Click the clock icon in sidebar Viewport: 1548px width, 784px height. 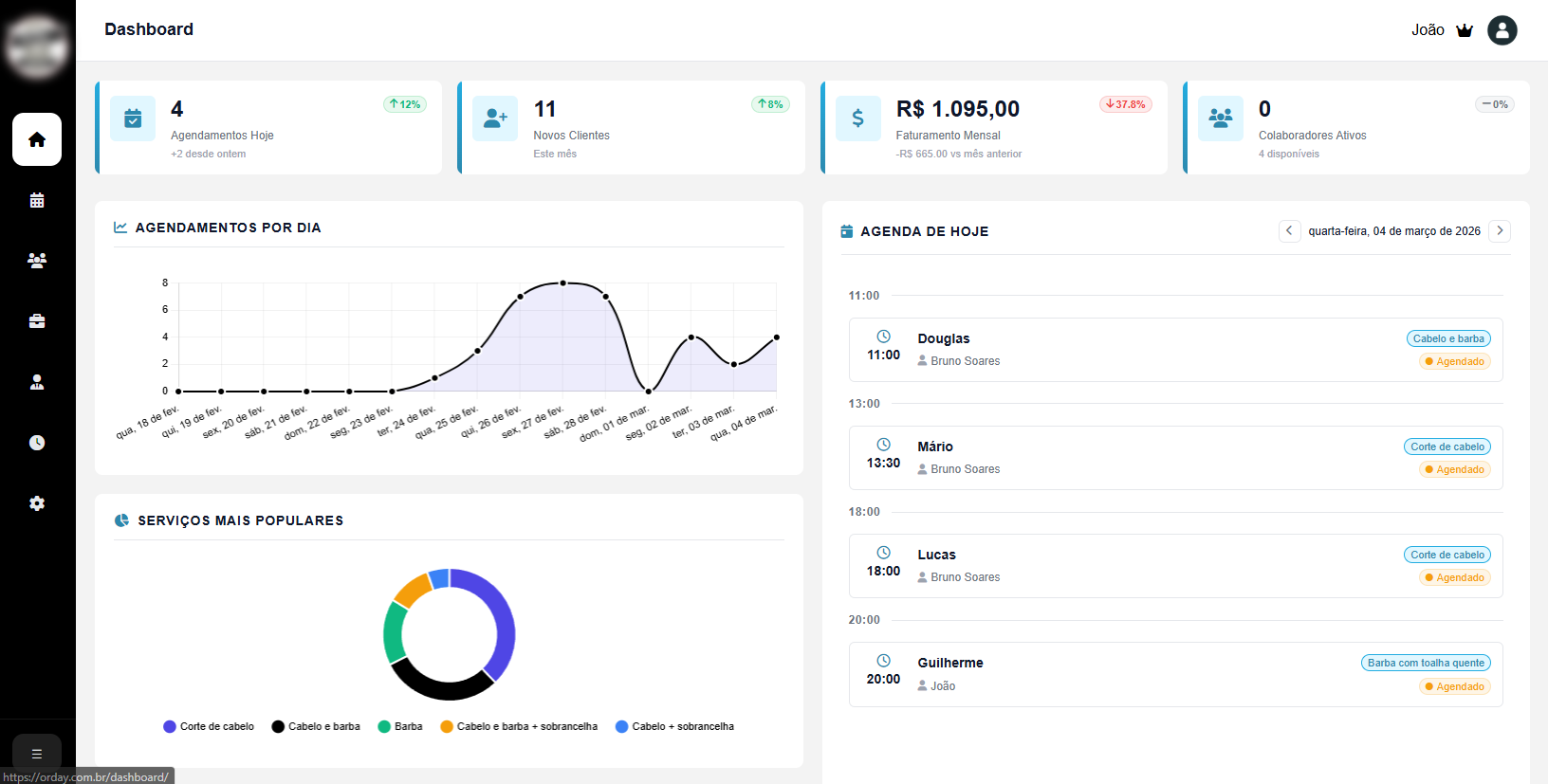point(37,443)
